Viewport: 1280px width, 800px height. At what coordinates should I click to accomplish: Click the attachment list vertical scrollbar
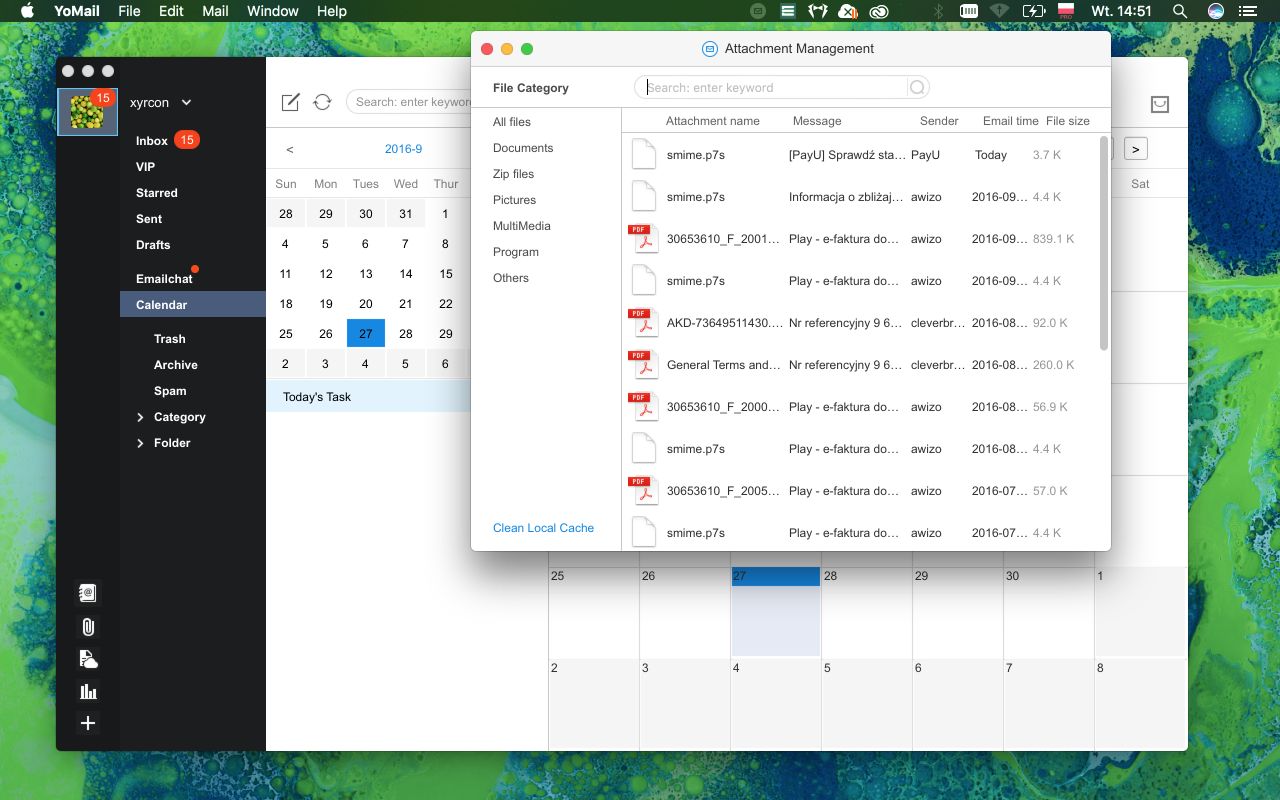[x=1104, y=245]
